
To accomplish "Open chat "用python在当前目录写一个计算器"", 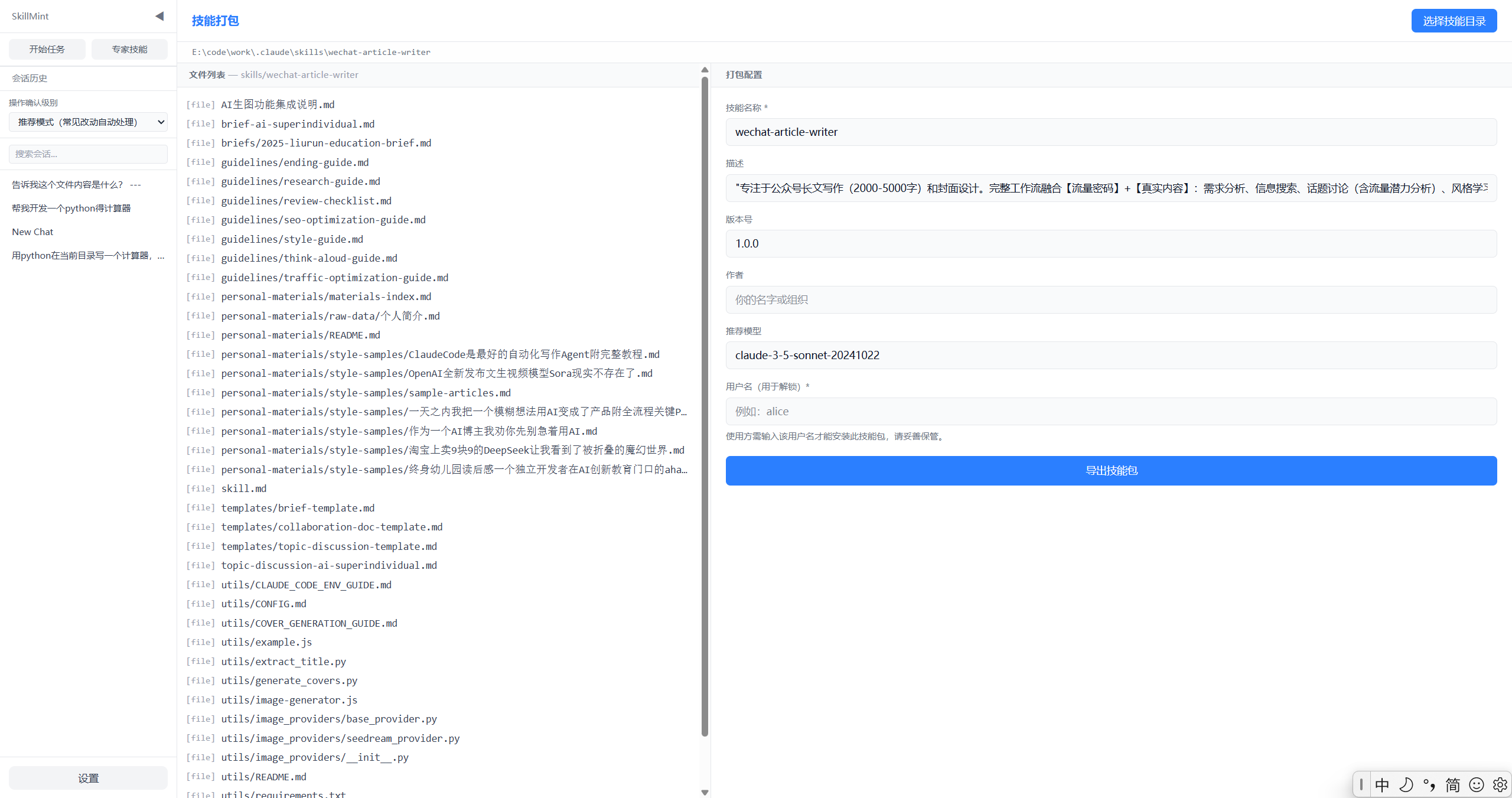I will [88, 255].
